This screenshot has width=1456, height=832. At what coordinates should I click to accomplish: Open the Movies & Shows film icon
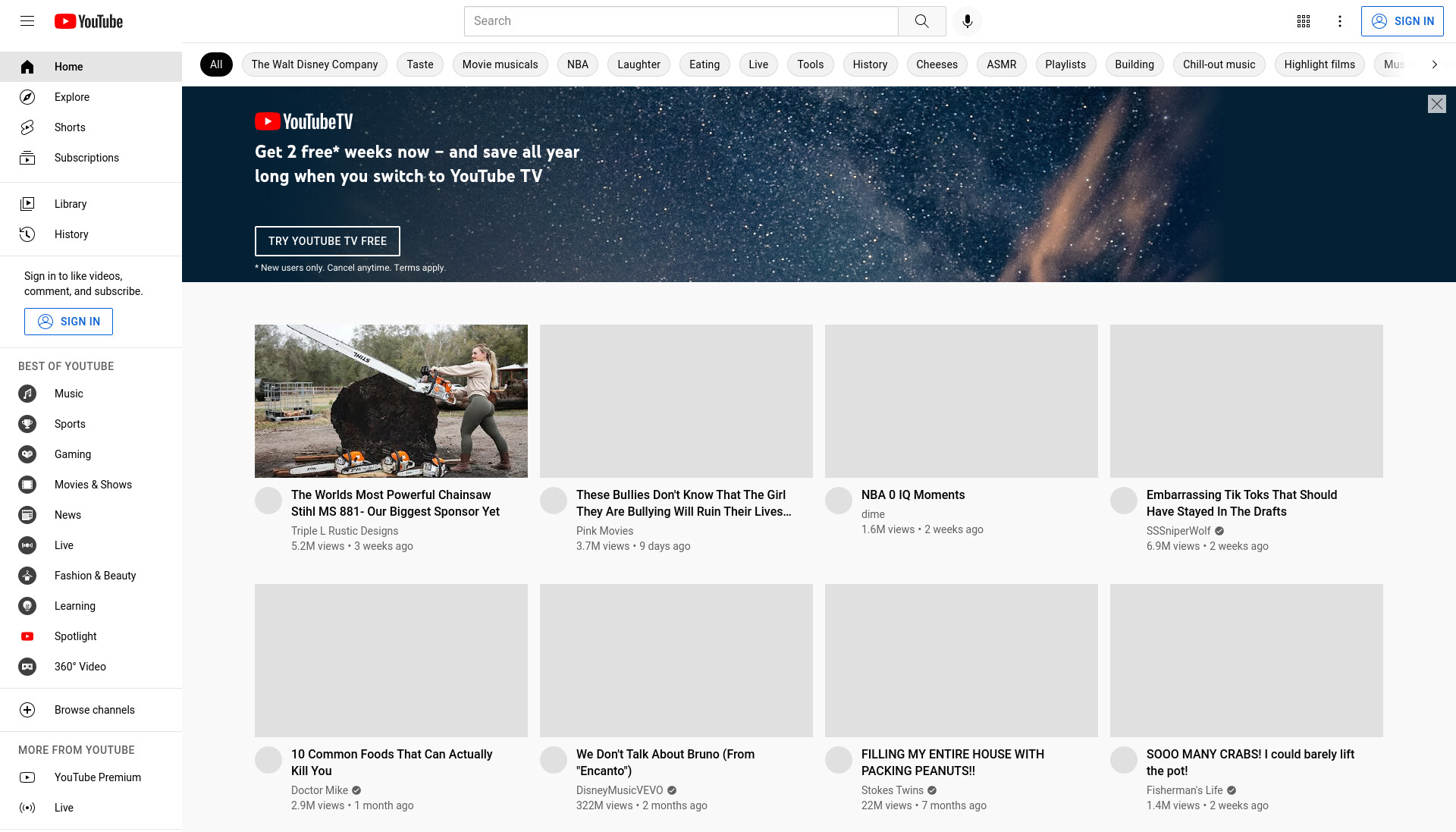click(x=27, y=485)
